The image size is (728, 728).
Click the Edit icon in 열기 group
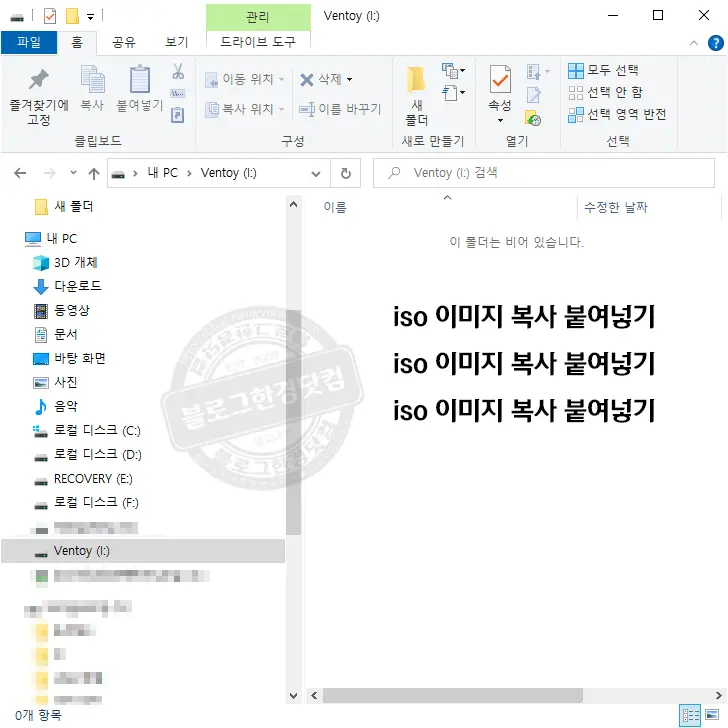pos(534,95)
